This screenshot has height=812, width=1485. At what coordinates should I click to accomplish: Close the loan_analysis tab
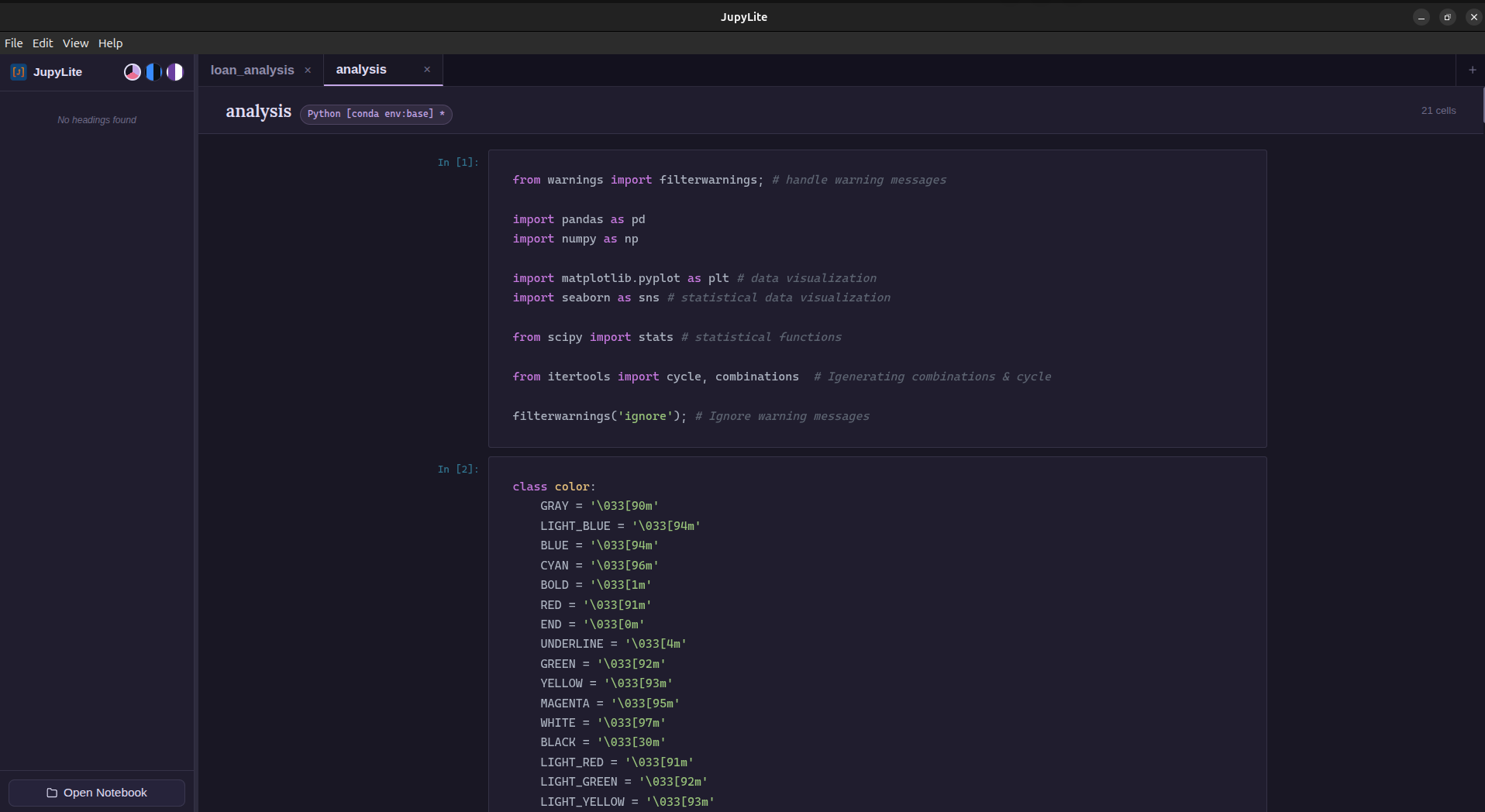coord(307,70)
